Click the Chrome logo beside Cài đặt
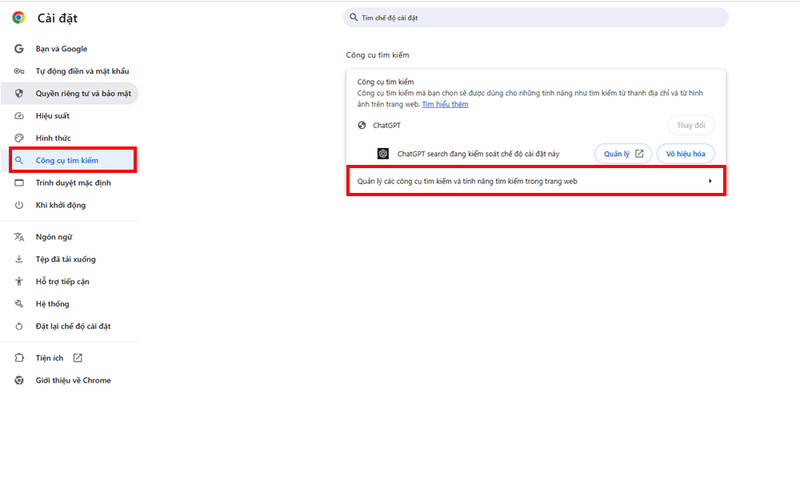Screen dimensions: 800x485 (18, 18)
